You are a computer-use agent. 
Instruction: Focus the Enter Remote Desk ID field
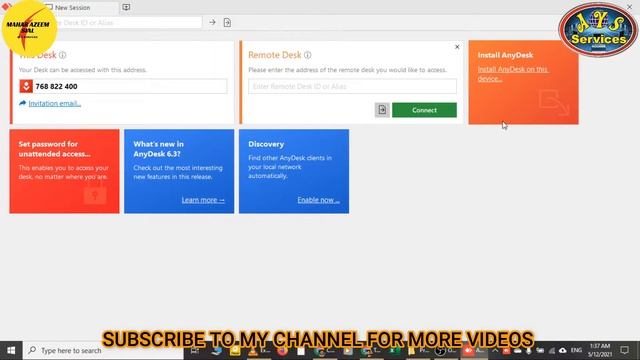[x=352, y=86]
